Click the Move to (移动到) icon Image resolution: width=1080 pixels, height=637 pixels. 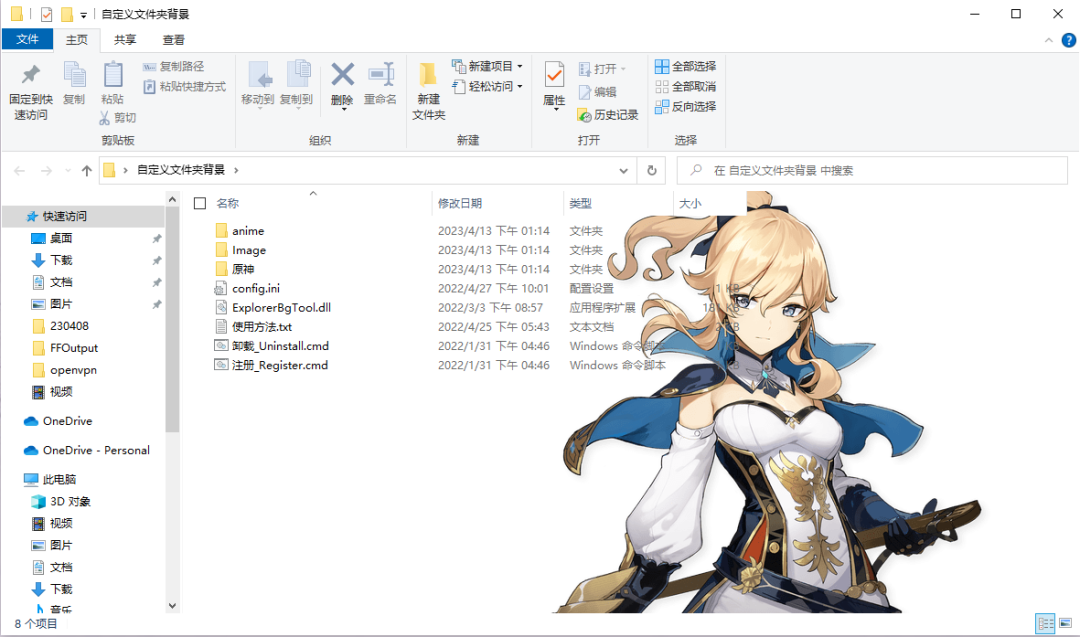[x=259, y=75]
